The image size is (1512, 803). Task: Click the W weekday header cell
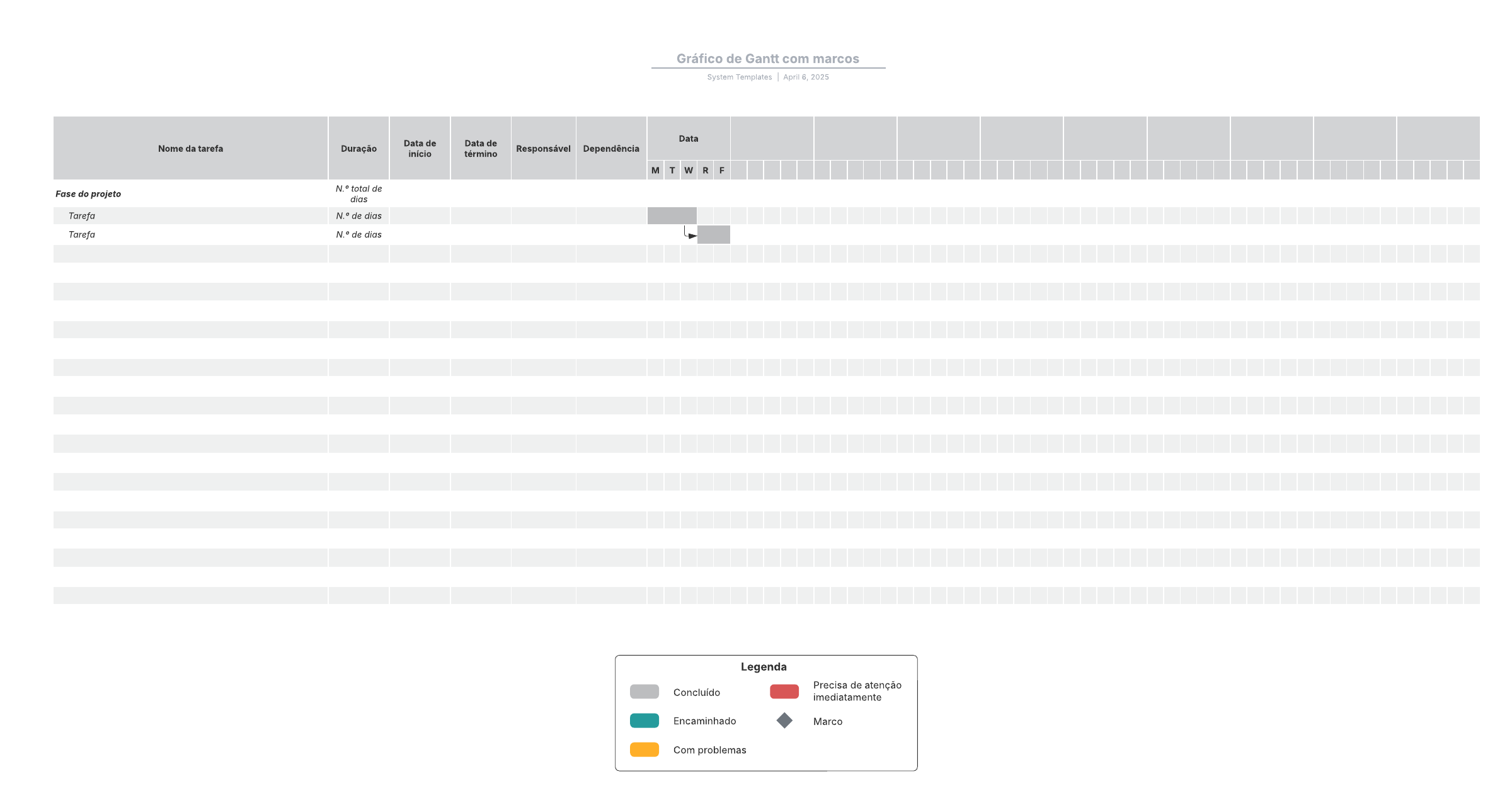pyautogui.click(x=689, y=170)
